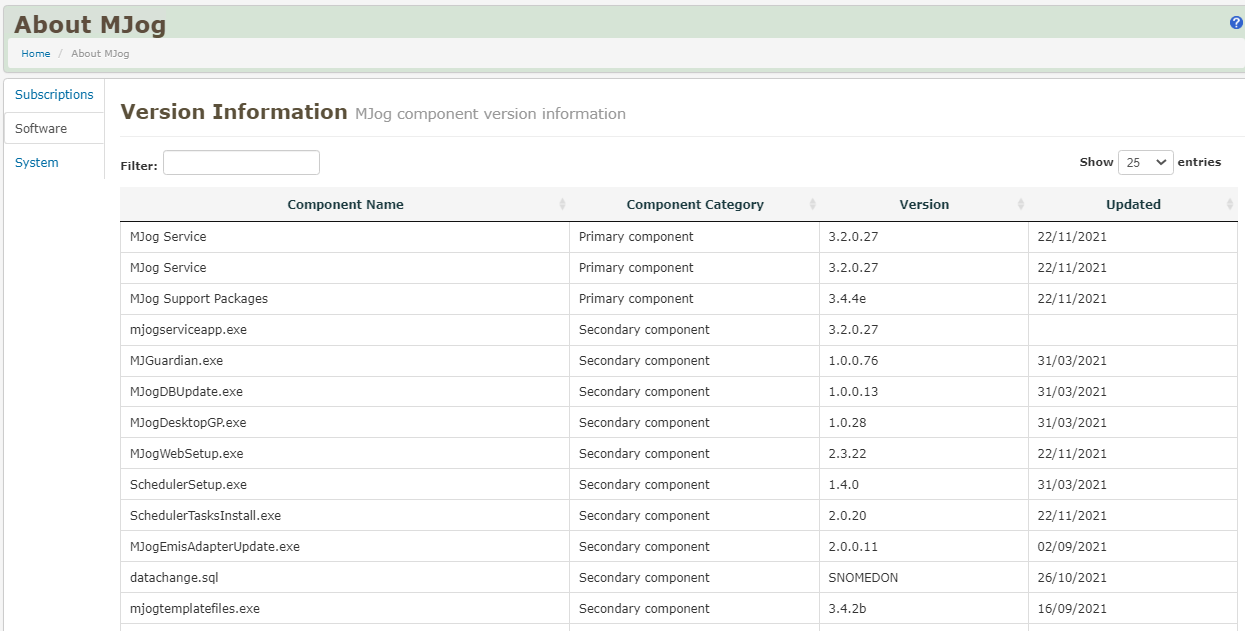Sort by Component Name column header
Viewport: 1245px width, 631px height.
coord(345,205)
